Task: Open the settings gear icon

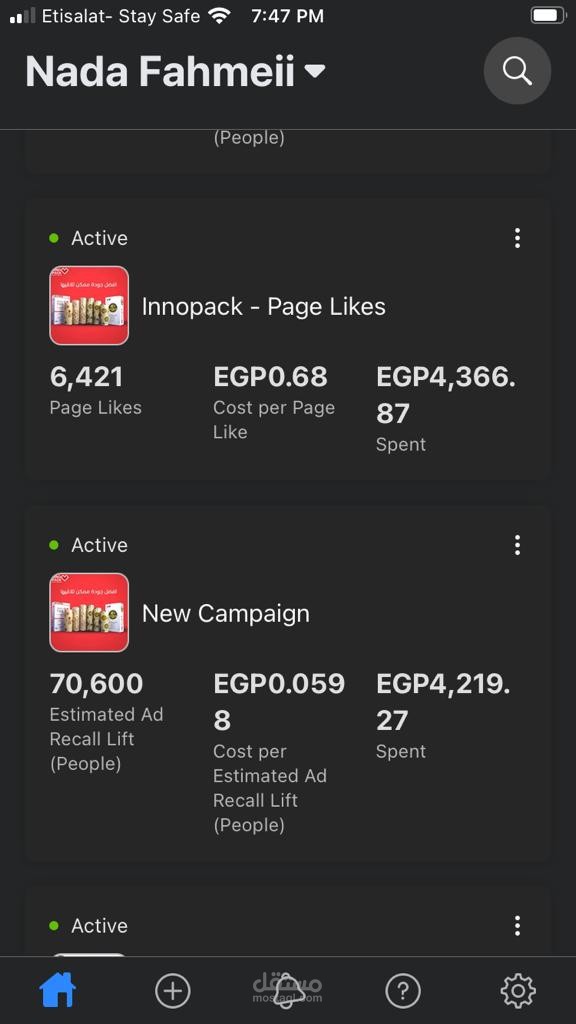Action: 518,991
